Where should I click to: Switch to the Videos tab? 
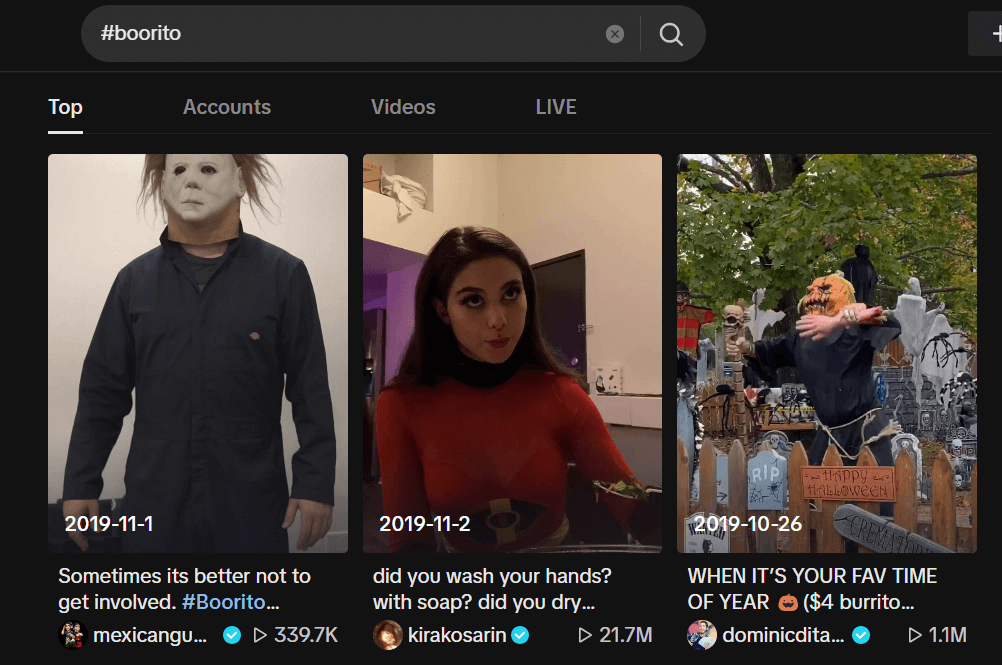(x=403, y=107)
